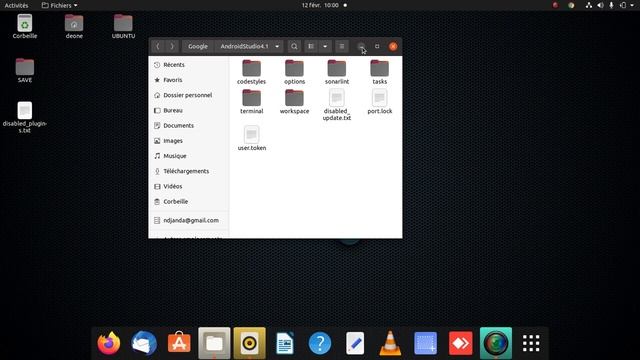Maximize the Files window
This screenshot has height=360, width=640.
coord(377,47)
